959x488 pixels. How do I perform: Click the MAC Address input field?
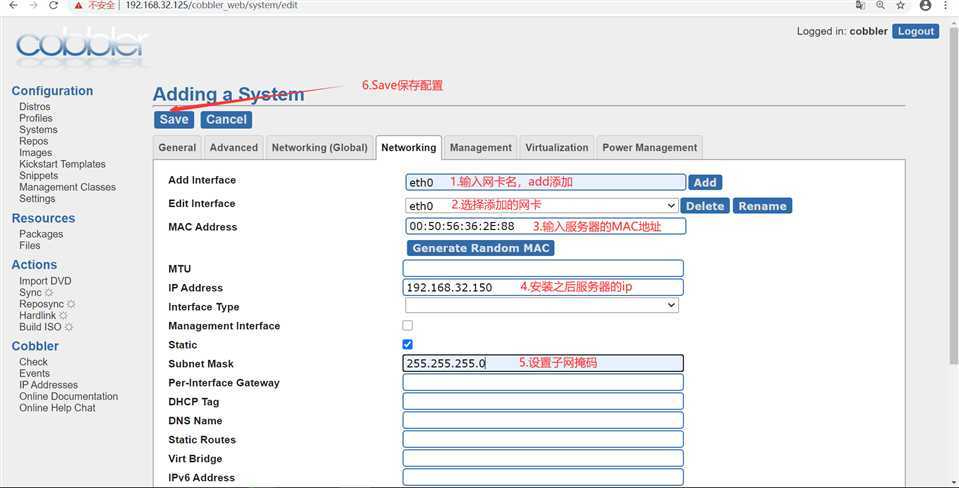tap(546, 226)
